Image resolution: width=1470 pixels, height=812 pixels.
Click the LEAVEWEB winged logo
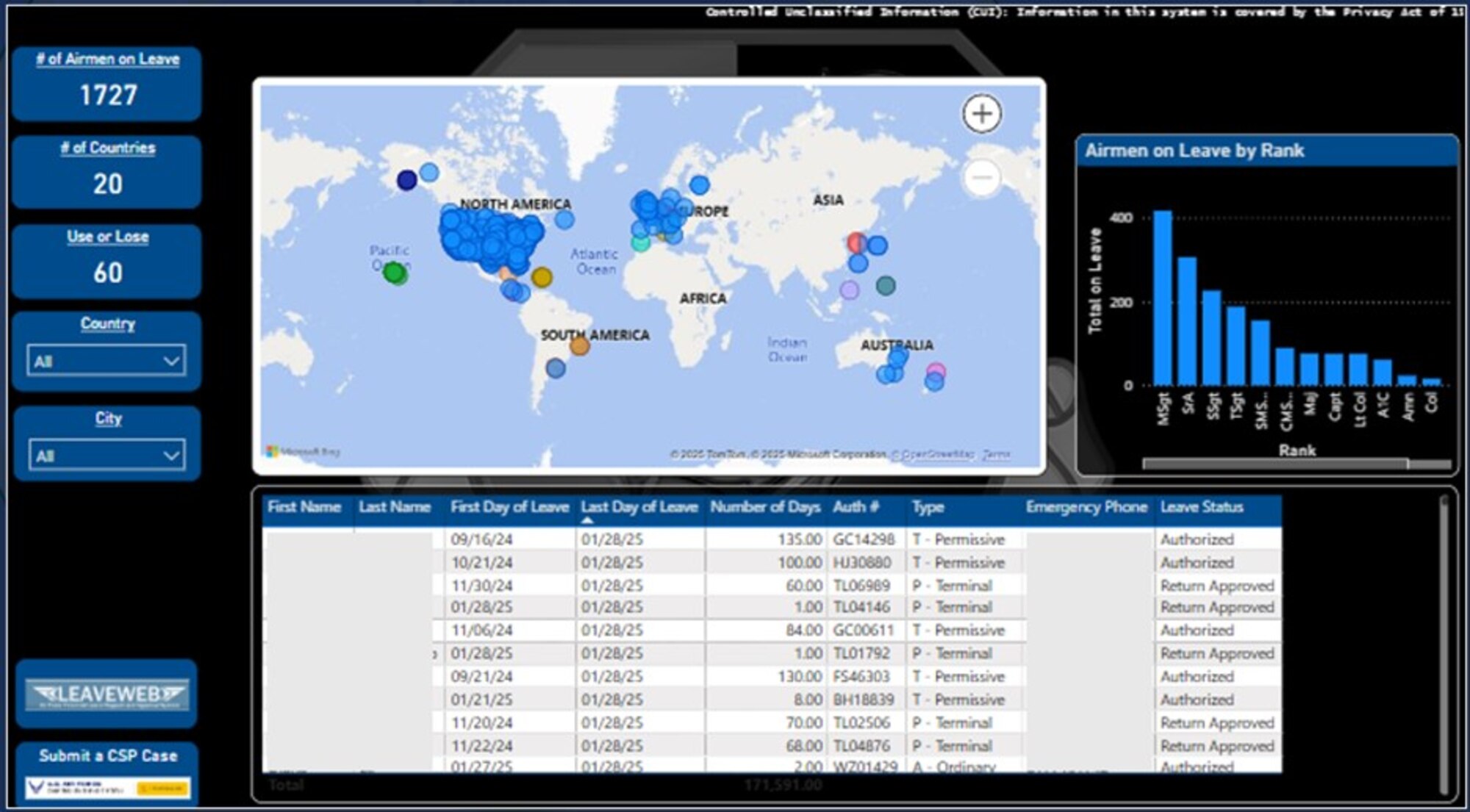[x=106, y=694]
